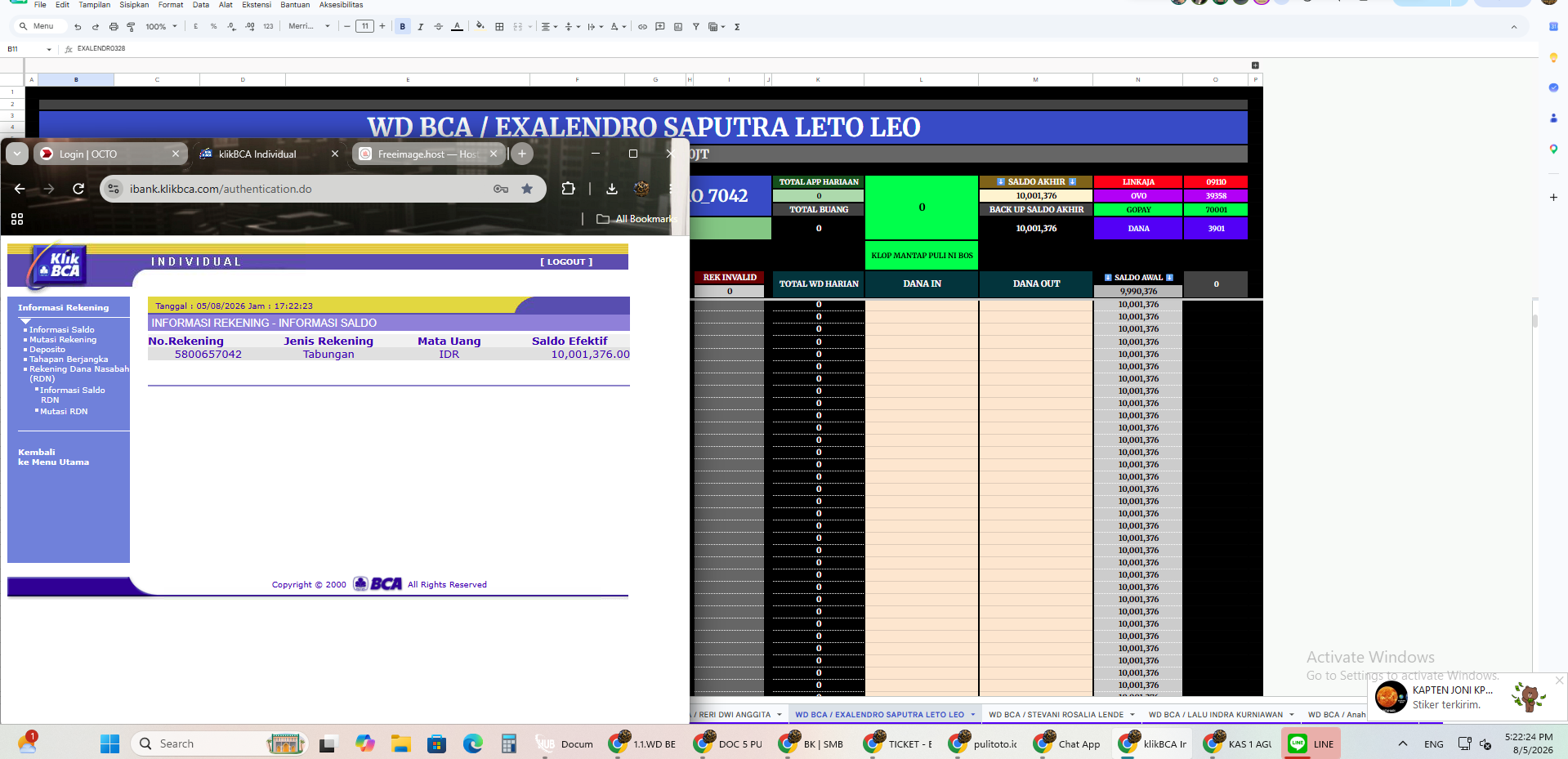The width and height of the screenshot is (1568, 759).
Task: Open the Data menu in Sheets
Action: point(201,5)
